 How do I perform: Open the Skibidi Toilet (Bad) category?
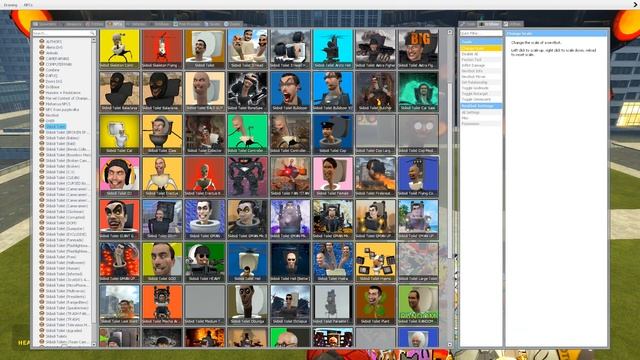pos(60,144)
